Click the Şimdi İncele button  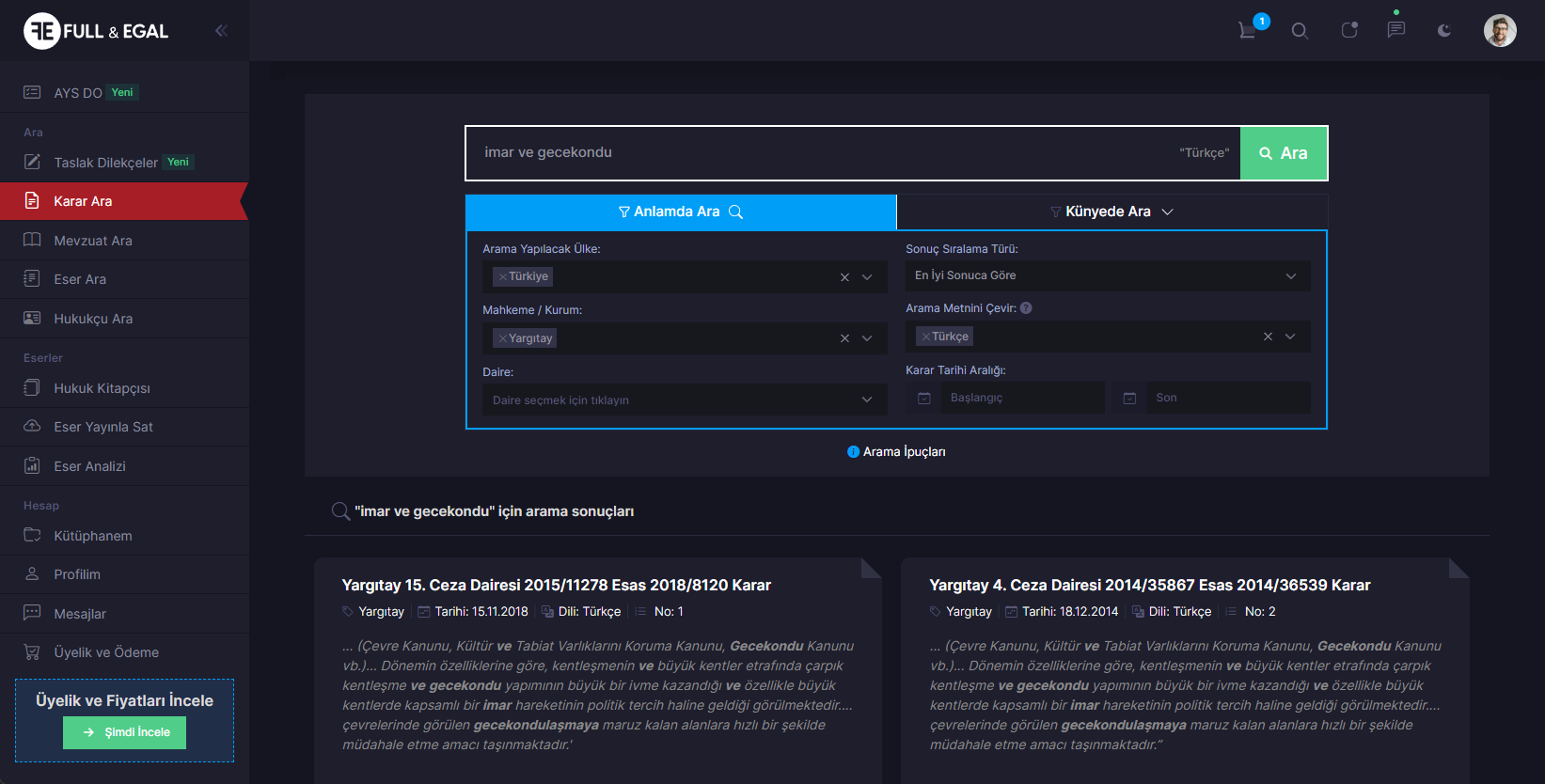tap(124, 732)
